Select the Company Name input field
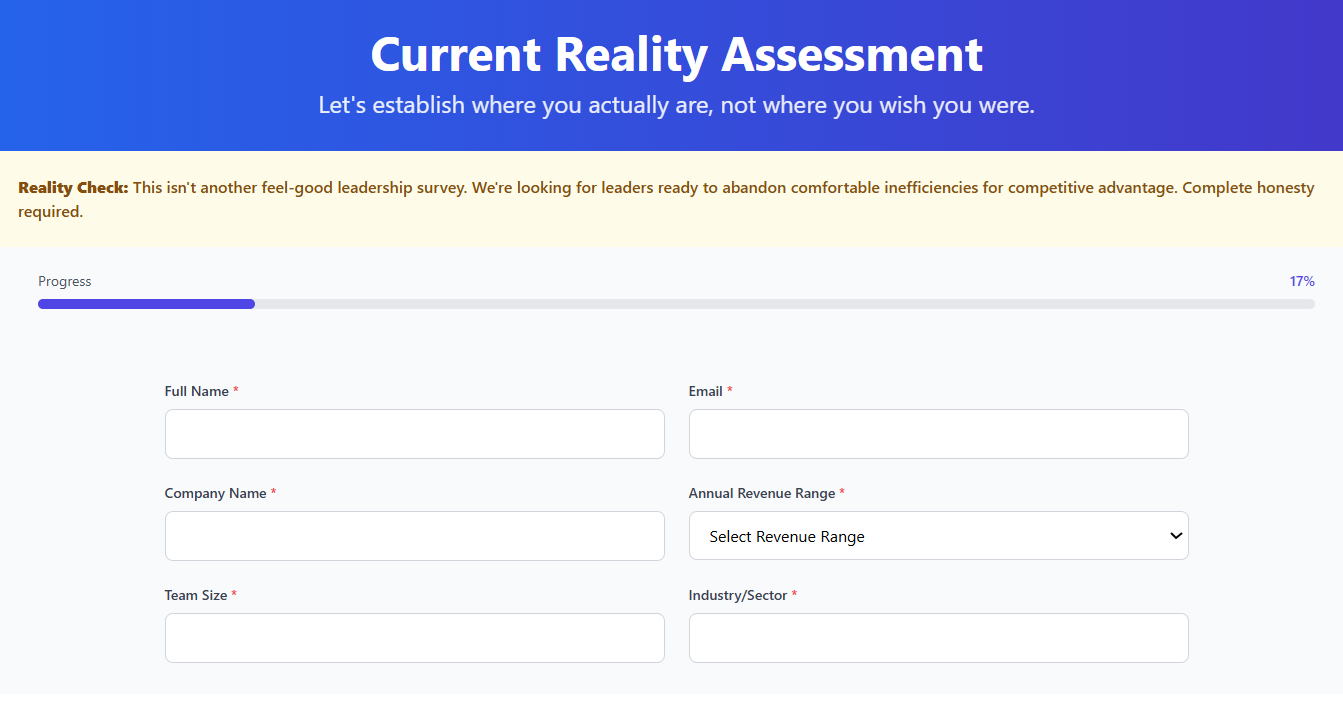Viewport: 1343px width, 704px height. click(414, 536)
